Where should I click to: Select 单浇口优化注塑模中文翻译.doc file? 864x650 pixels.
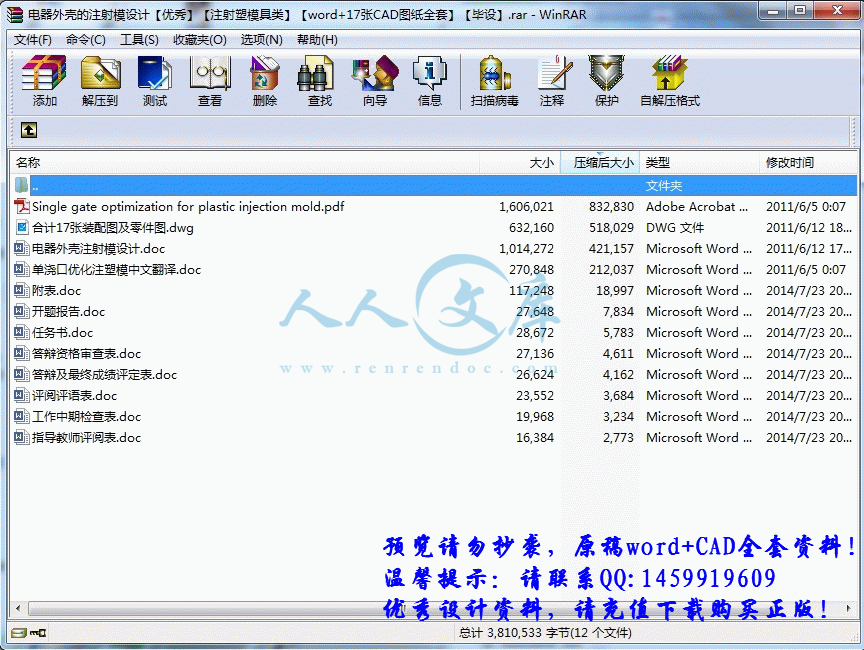(x=116, y=269)
